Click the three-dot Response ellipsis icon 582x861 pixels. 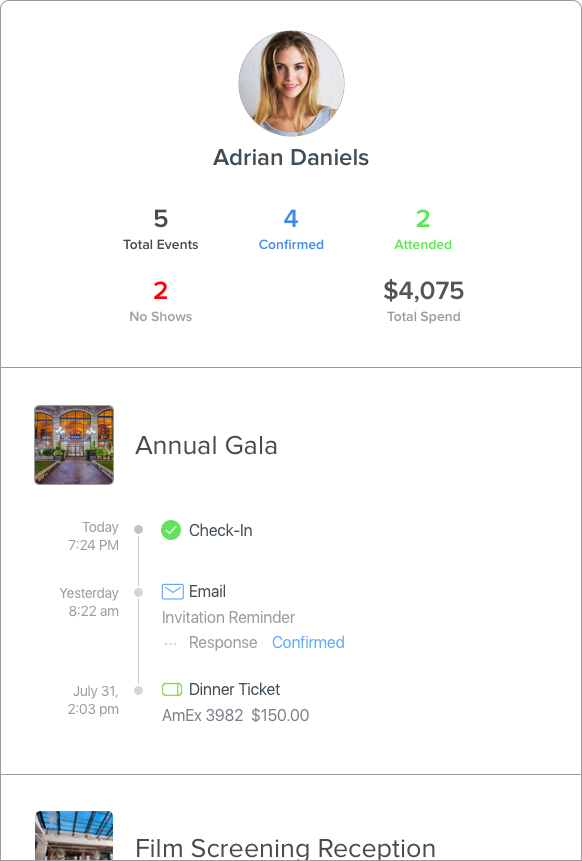[x=171, y=643]
